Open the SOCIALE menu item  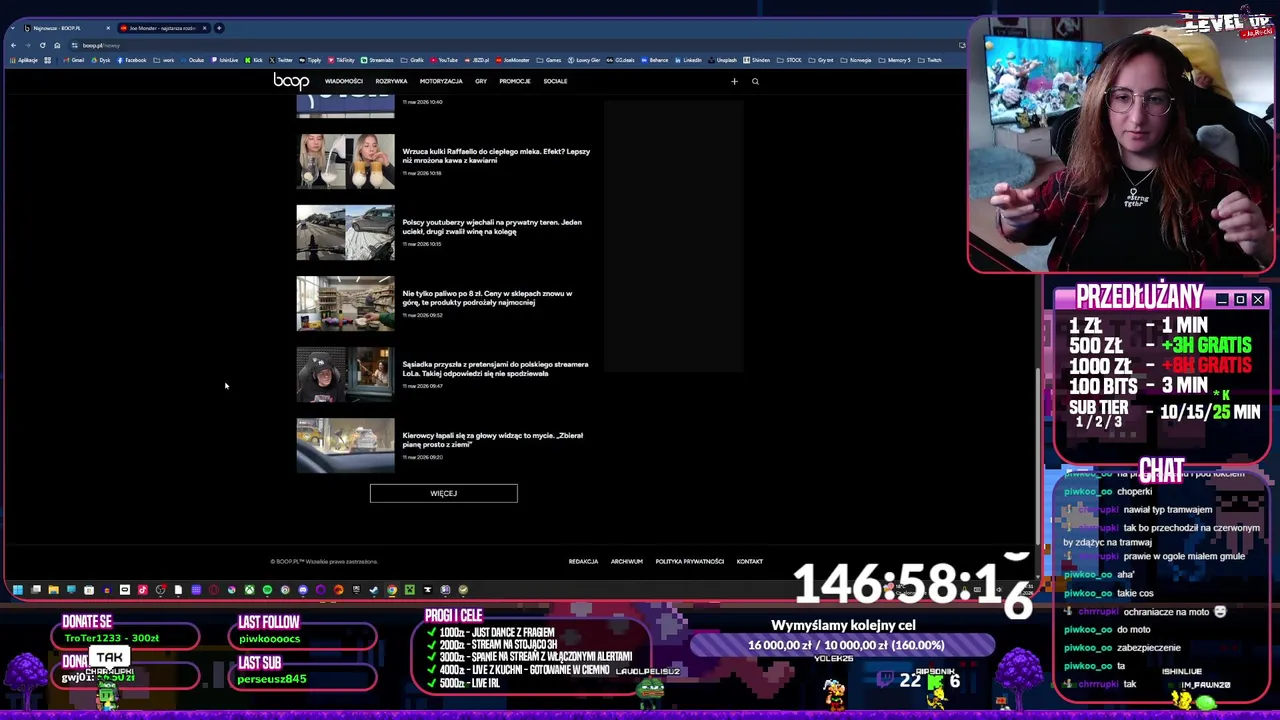tap(555, 81)
